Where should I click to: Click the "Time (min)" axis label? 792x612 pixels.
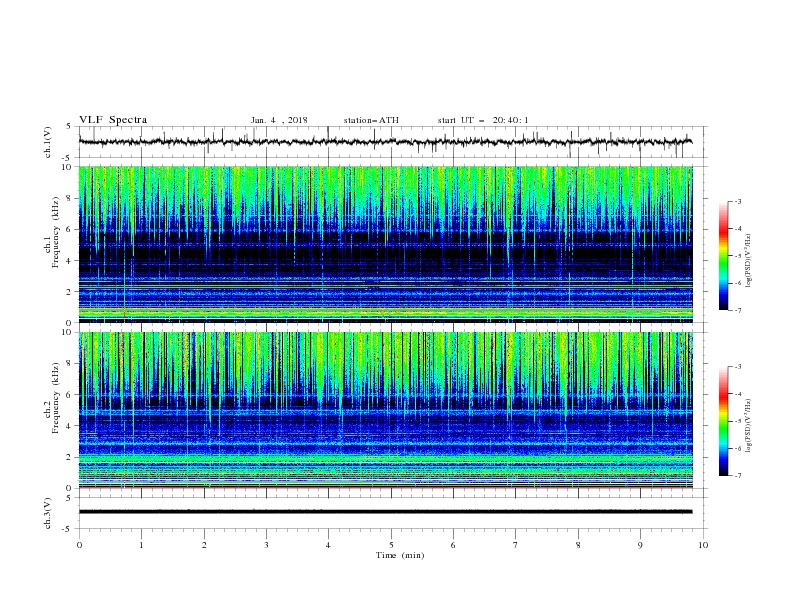tap(400, 555)
